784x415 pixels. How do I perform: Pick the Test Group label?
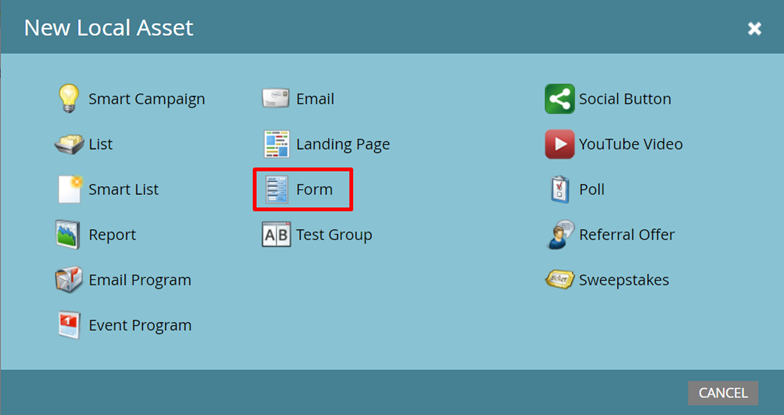click(334, 235)
